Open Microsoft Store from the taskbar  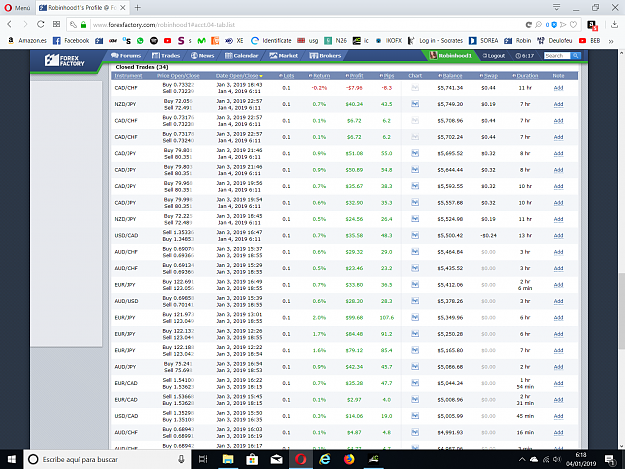[252, 459]
